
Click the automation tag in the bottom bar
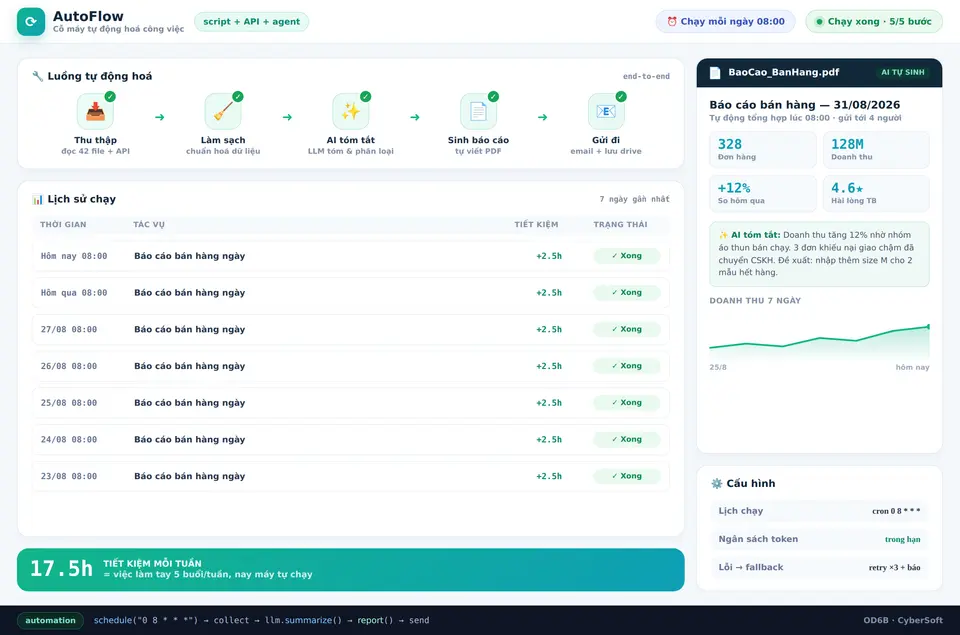click(50, 620)
